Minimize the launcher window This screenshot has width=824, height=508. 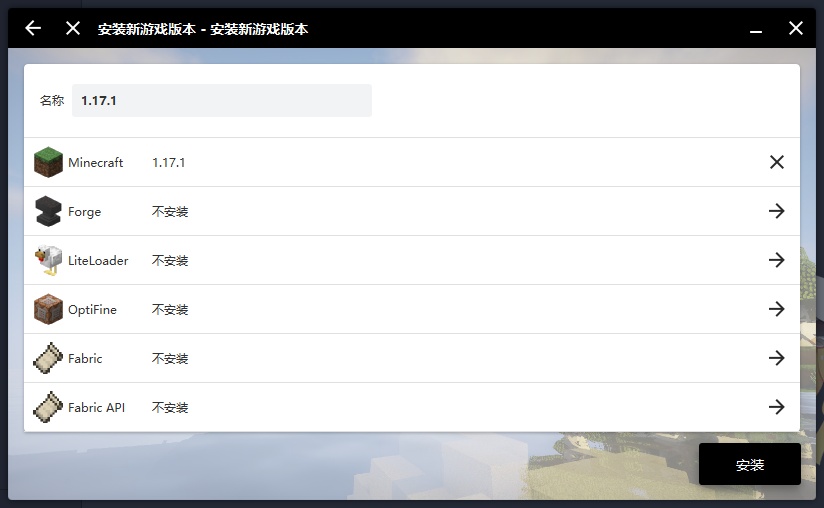[x=757, y=29]
